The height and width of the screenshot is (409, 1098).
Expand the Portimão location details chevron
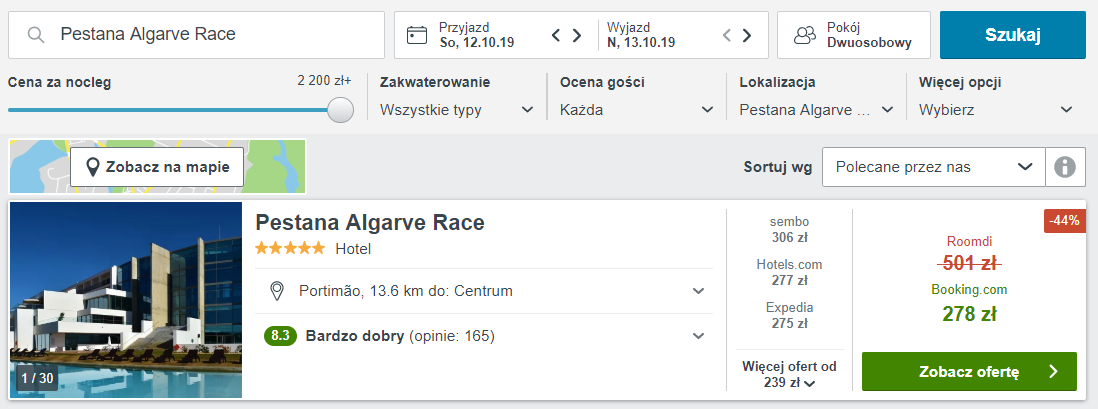[698, 291]
